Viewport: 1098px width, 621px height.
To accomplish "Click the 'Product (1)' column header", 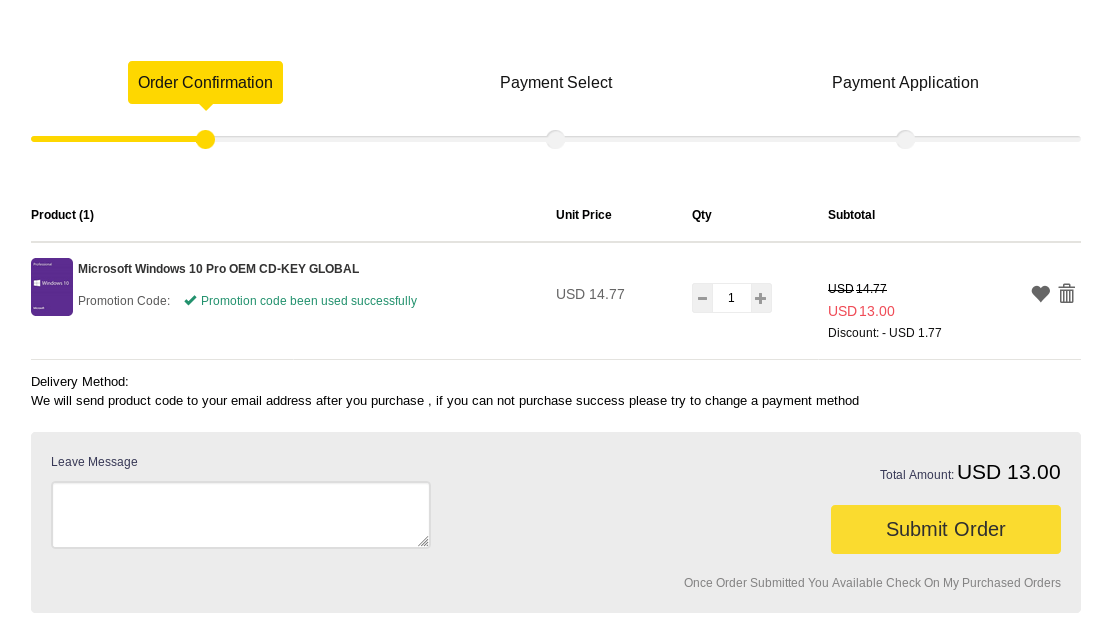I will point(62,215).
